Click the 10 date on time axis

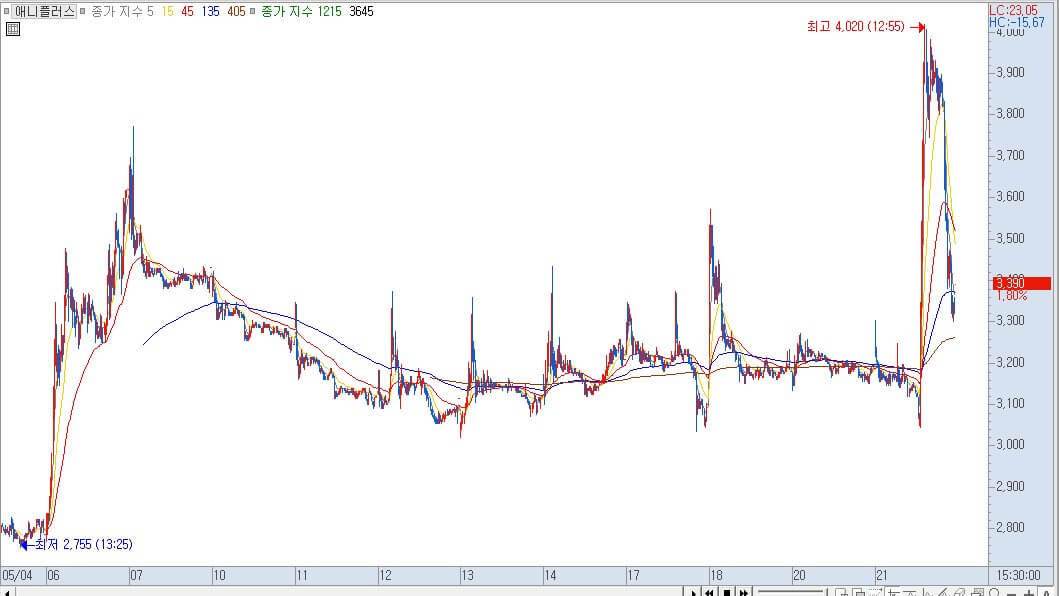coord(219,576)
